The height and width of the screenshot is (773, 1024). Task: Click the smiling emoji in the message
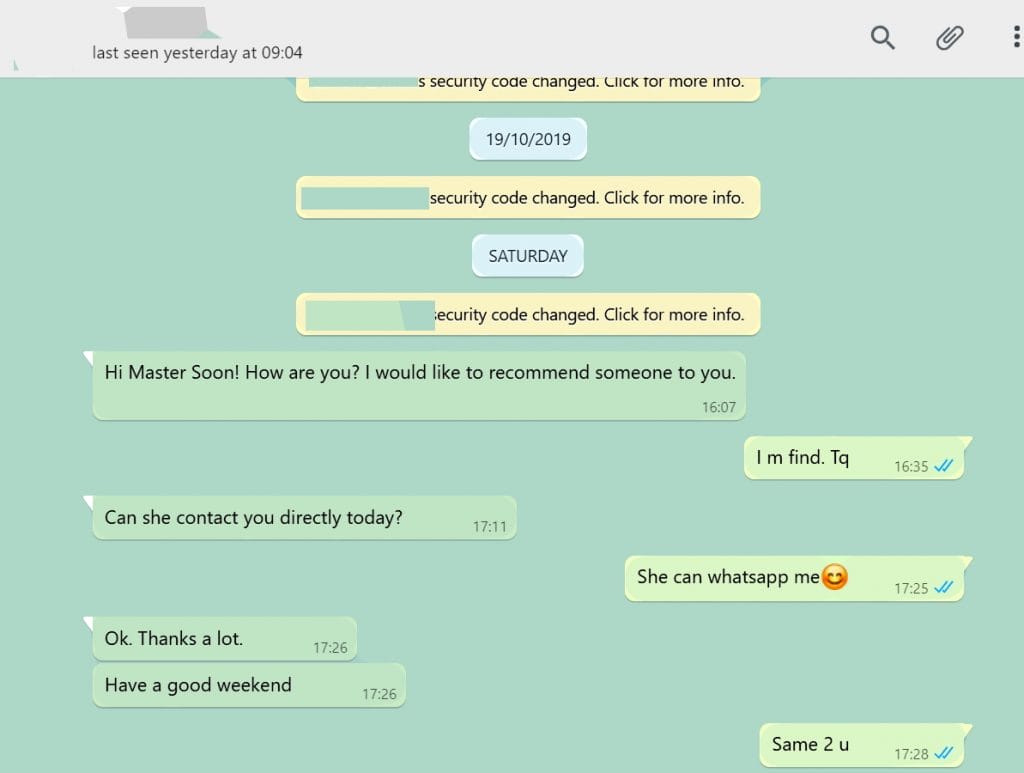[x=835, y=577]
